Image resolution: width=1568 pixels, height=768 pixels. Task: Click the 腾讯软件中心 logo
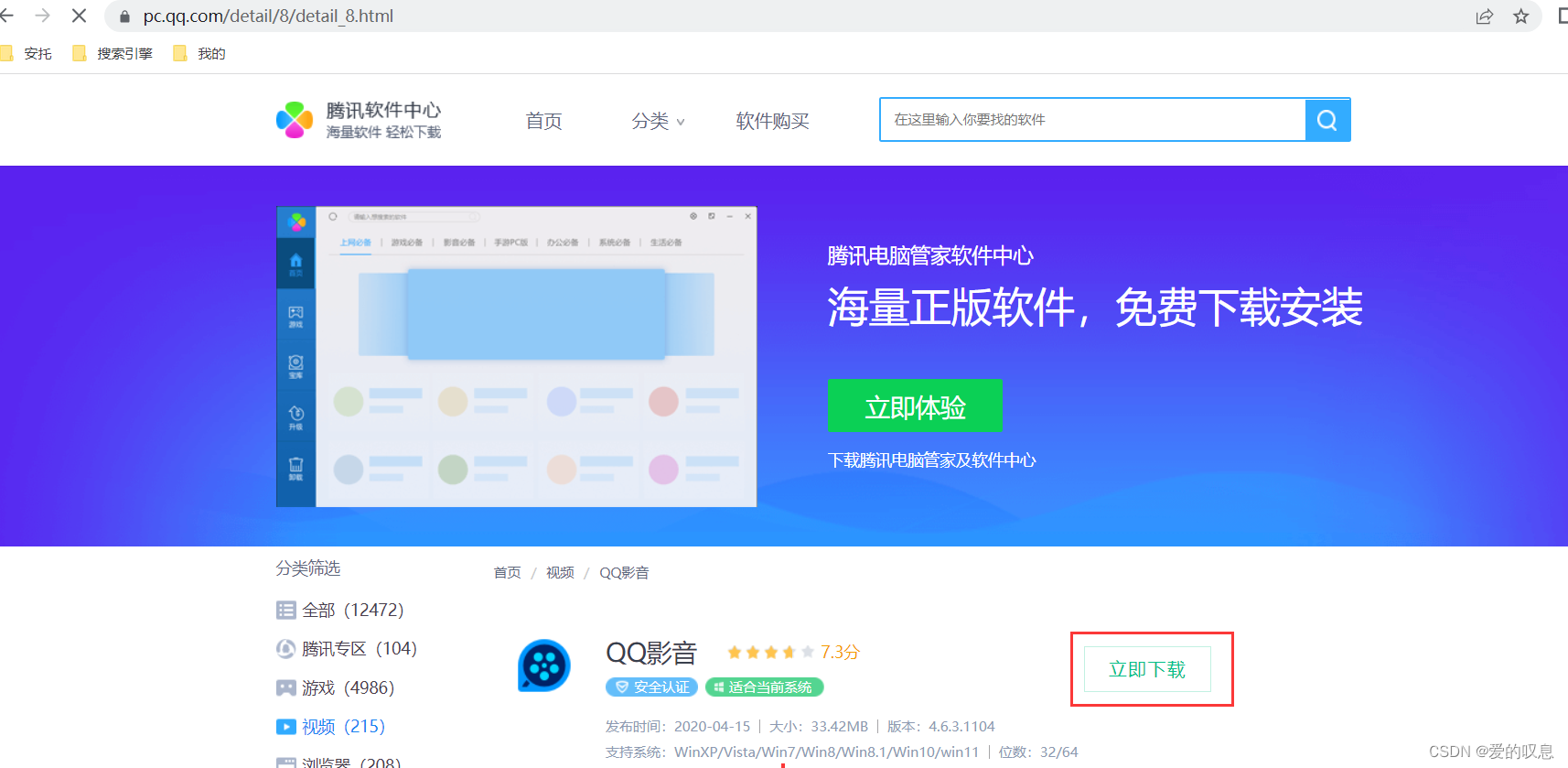(x=359, y=120)
